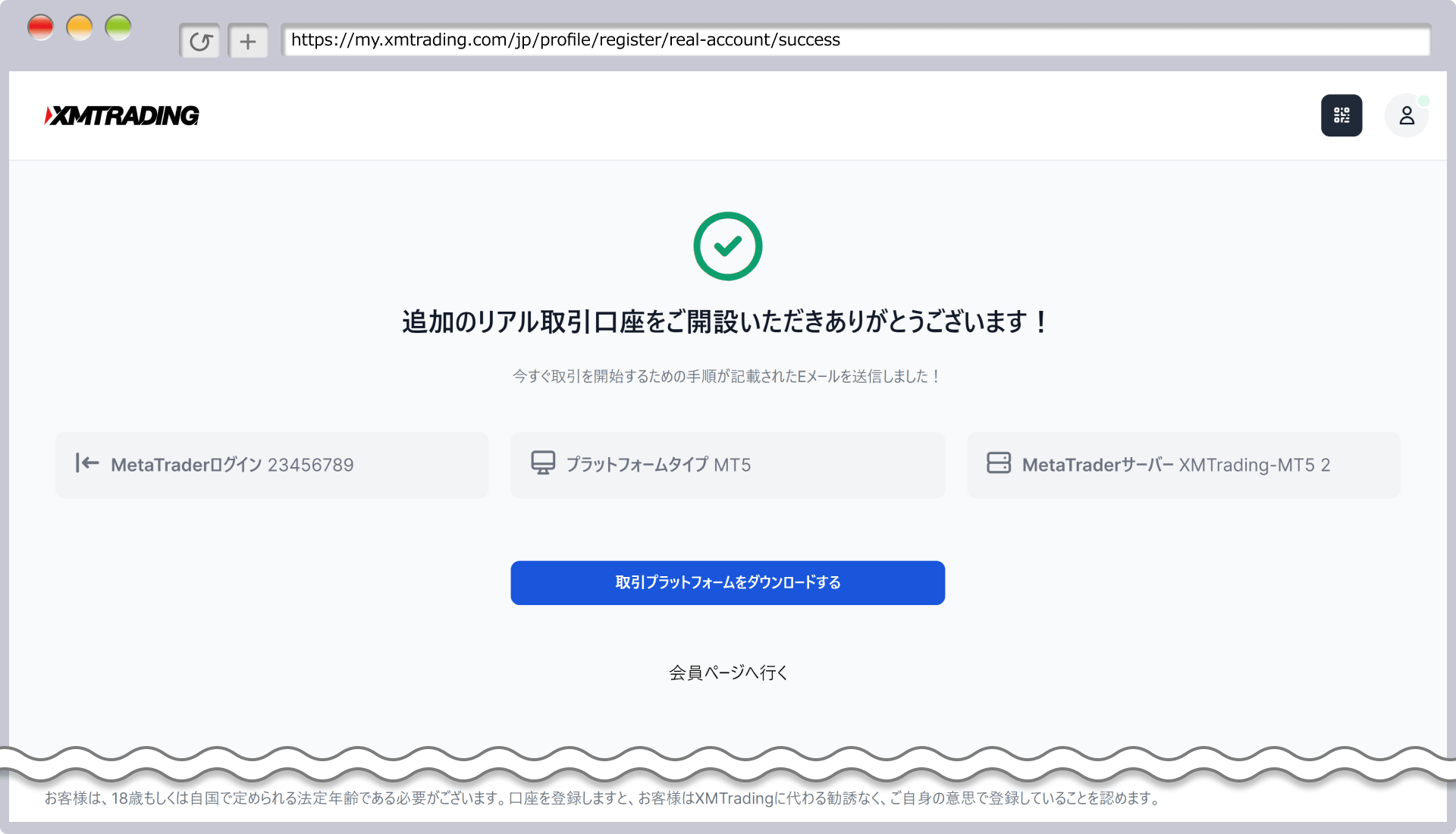Click the 取引プラットフォームをダウンロードする button
The width and height of the screenshot is (1456, 834).
pyautogui.click(x=727, y=582)
